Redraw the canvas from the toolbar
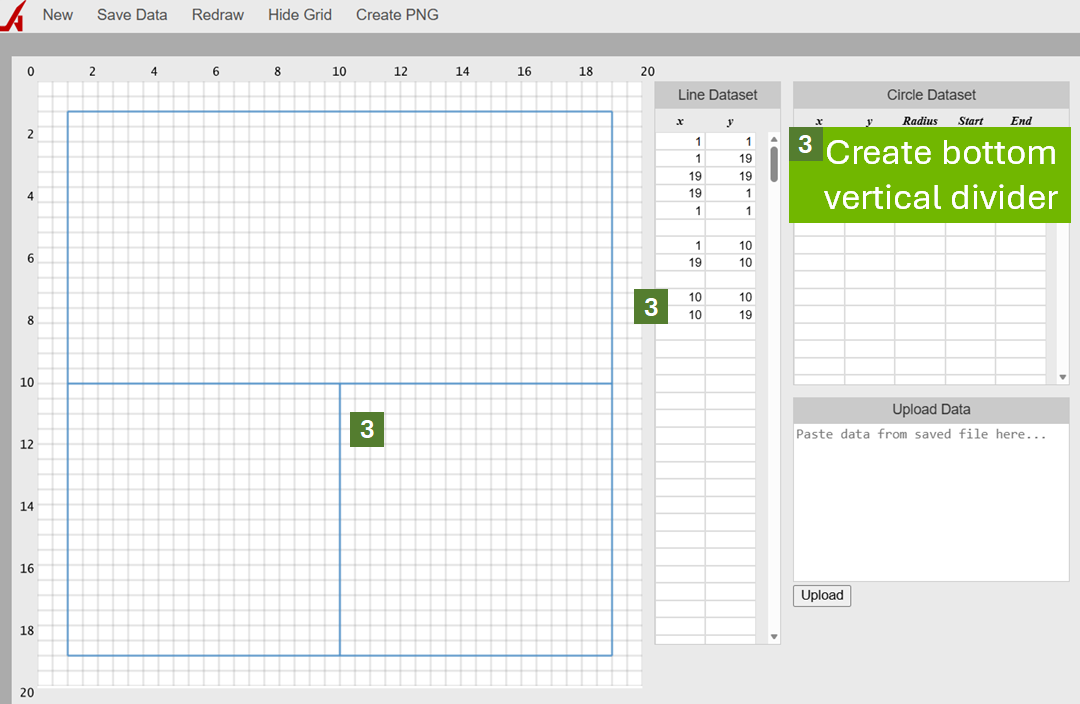 (217, 15)
